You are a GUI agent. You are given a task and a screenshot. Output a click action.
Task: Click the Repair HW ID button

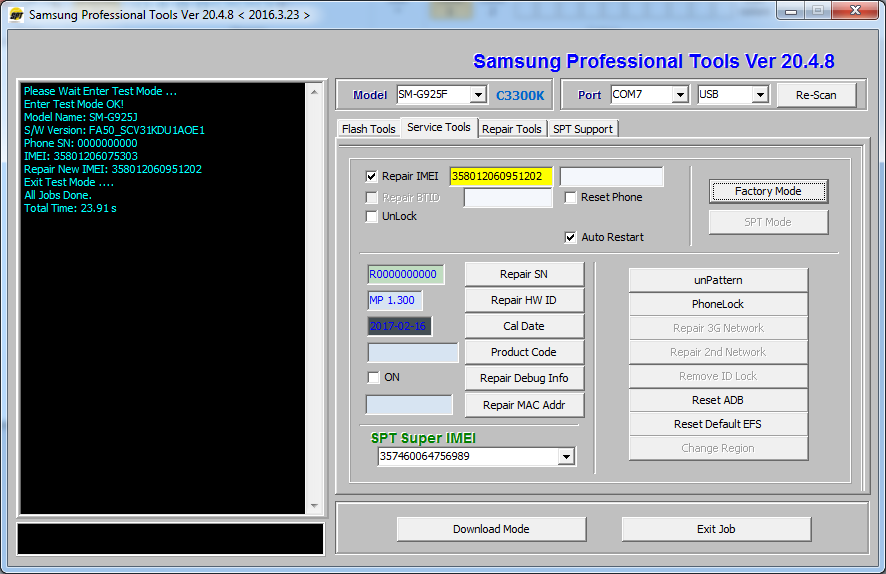point(524,300)
